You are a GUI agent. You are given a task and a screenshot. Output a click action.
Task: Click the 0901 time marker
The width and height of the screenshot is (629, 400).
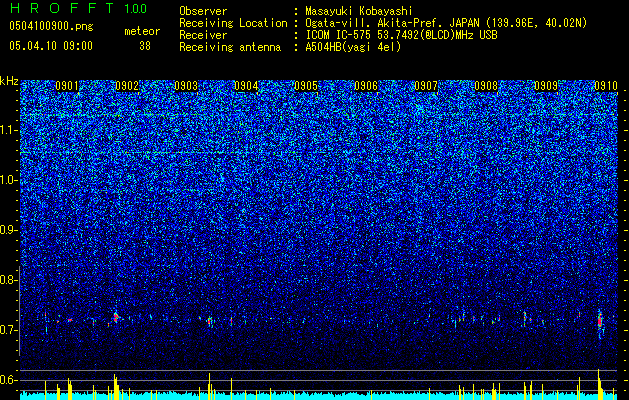(x=67, y=86)
